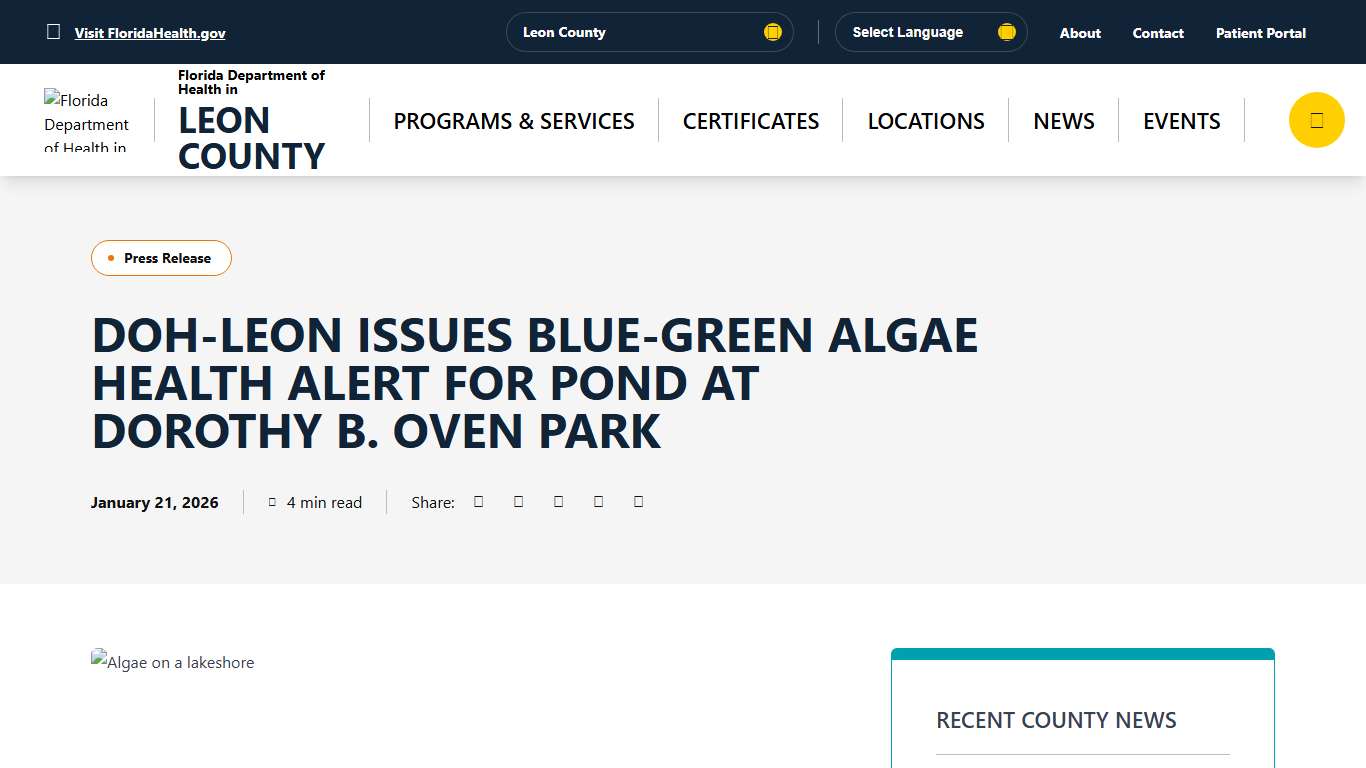
Task: Share the article via the email icon
Action: pos(598,501)
